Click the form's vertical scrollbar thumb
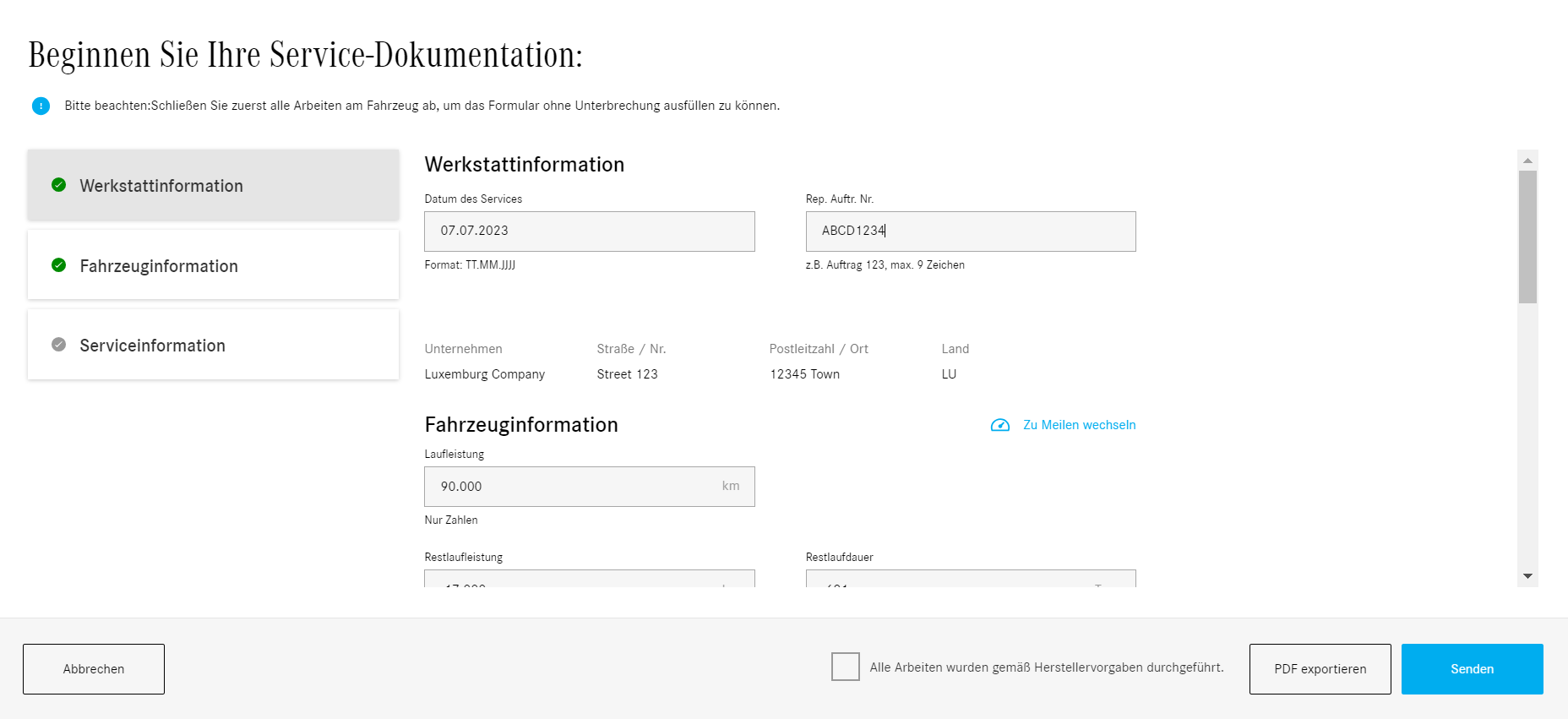This screenshot has height=719, width=1568. pos(1527,237)
